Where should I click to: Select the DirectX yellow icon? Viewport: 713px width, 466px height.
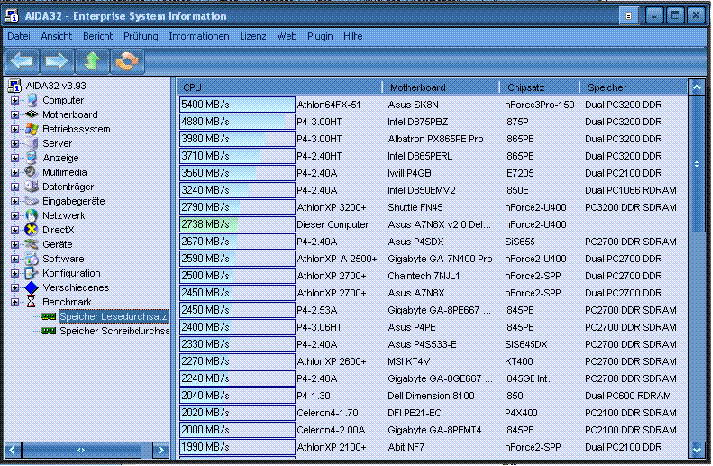click(31, 230)
